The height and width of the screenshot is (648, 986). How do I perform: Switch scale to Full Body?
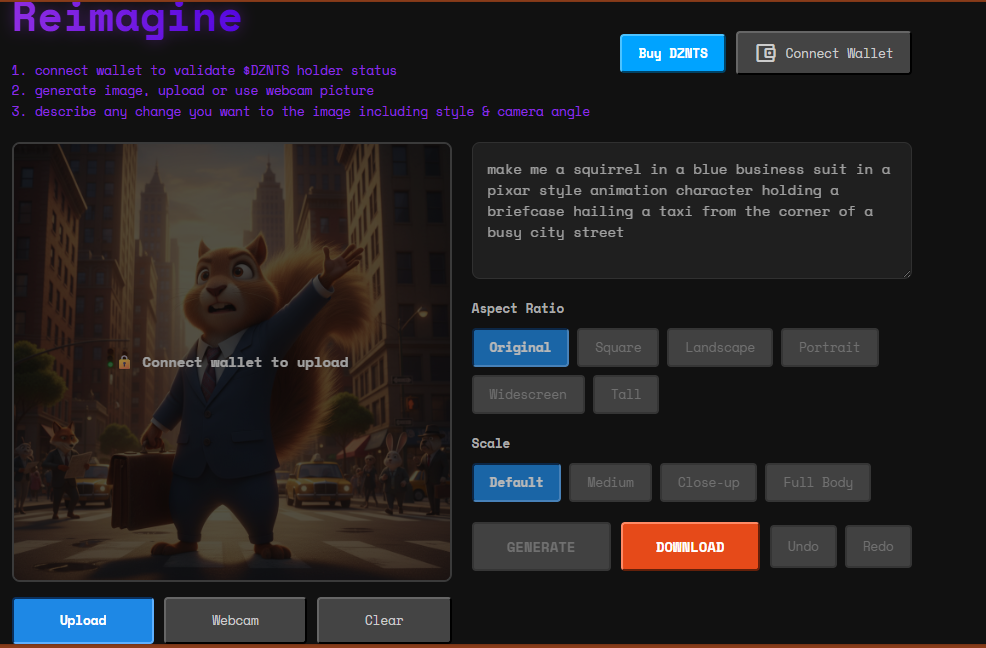pyautogui.click(x=818, y=482)
